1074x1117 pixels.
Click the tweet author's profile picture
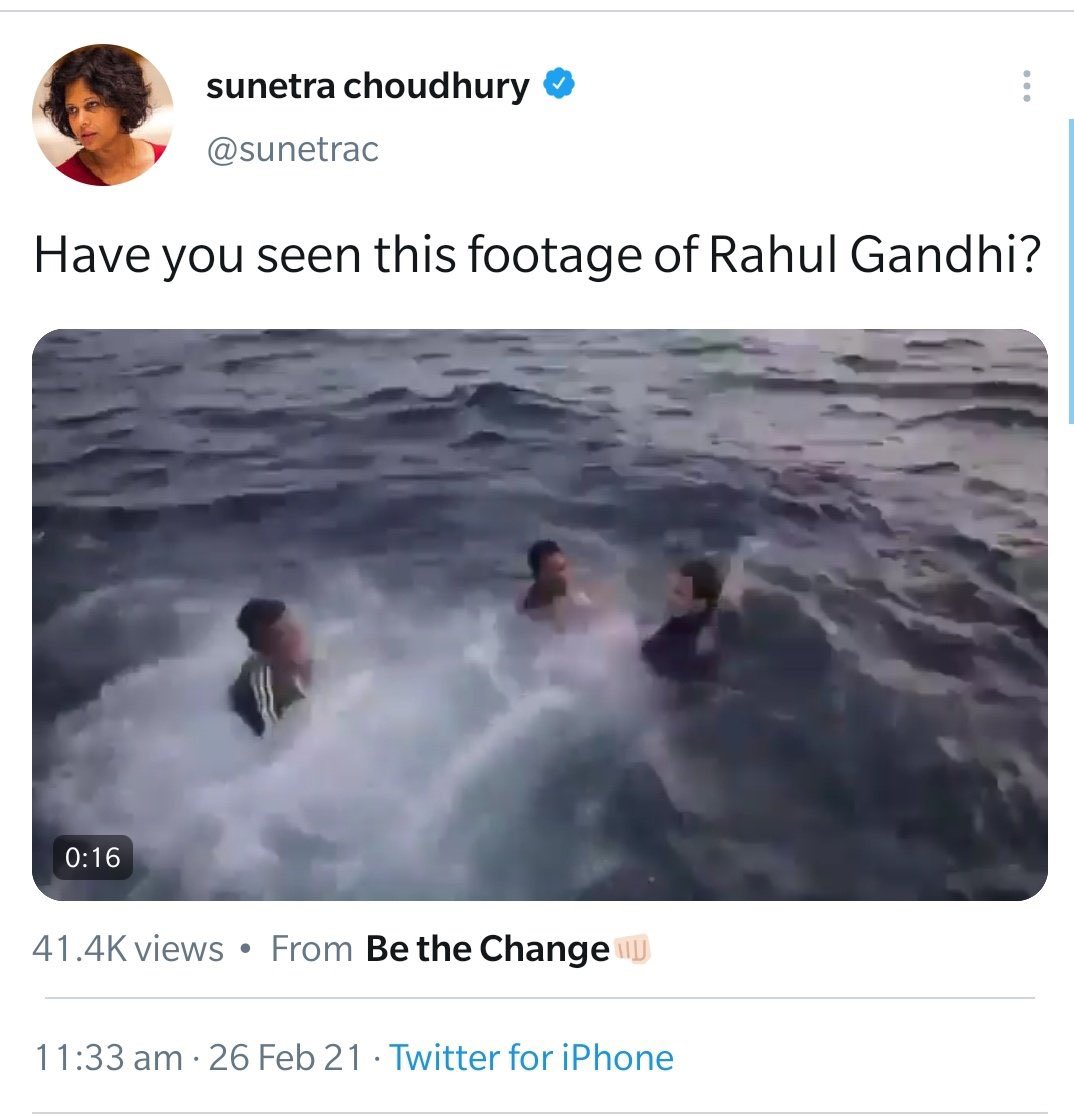(103, 115)
